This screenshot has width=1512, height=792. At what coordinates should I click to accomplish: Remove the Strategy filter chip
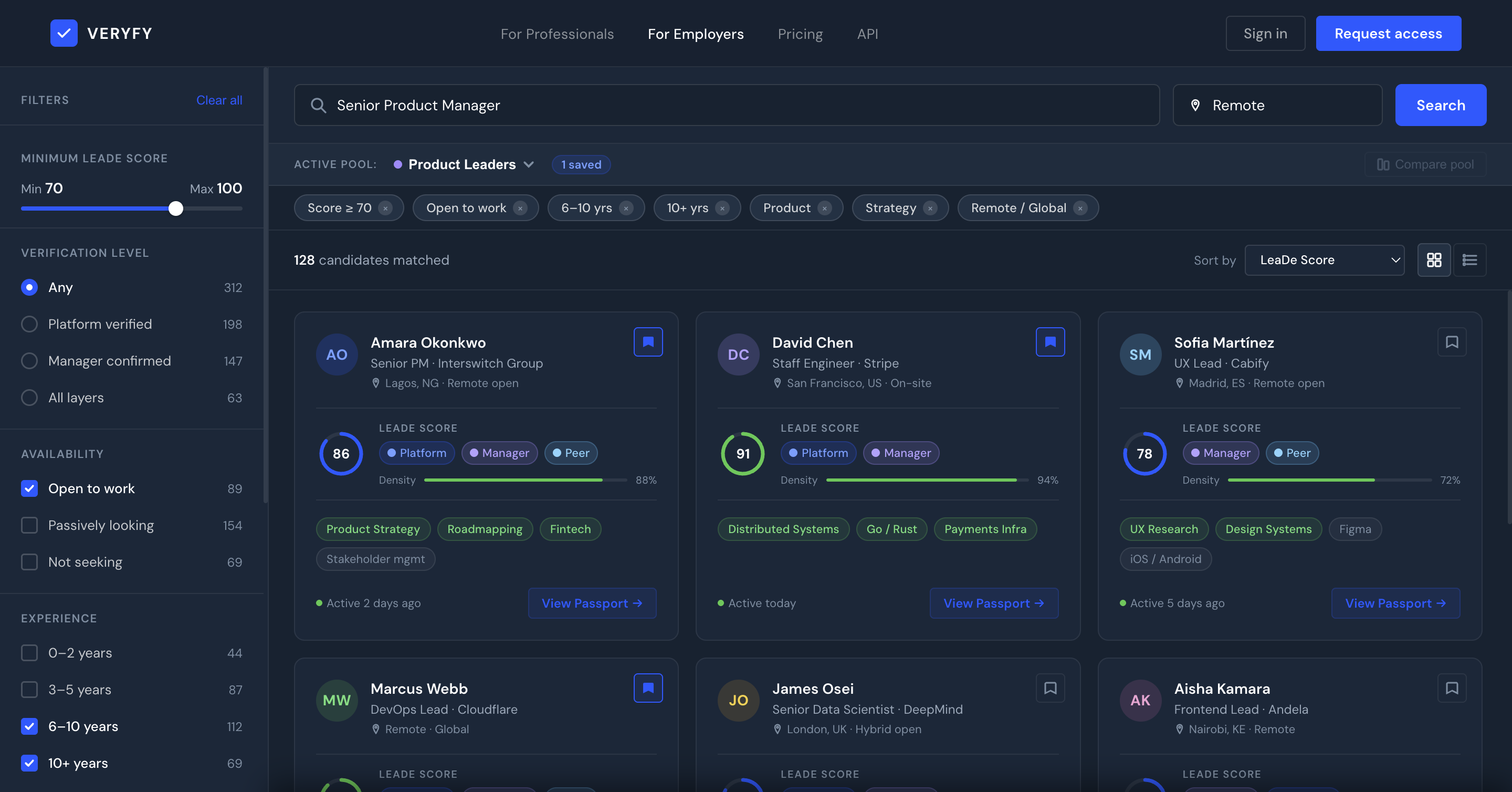930,208
